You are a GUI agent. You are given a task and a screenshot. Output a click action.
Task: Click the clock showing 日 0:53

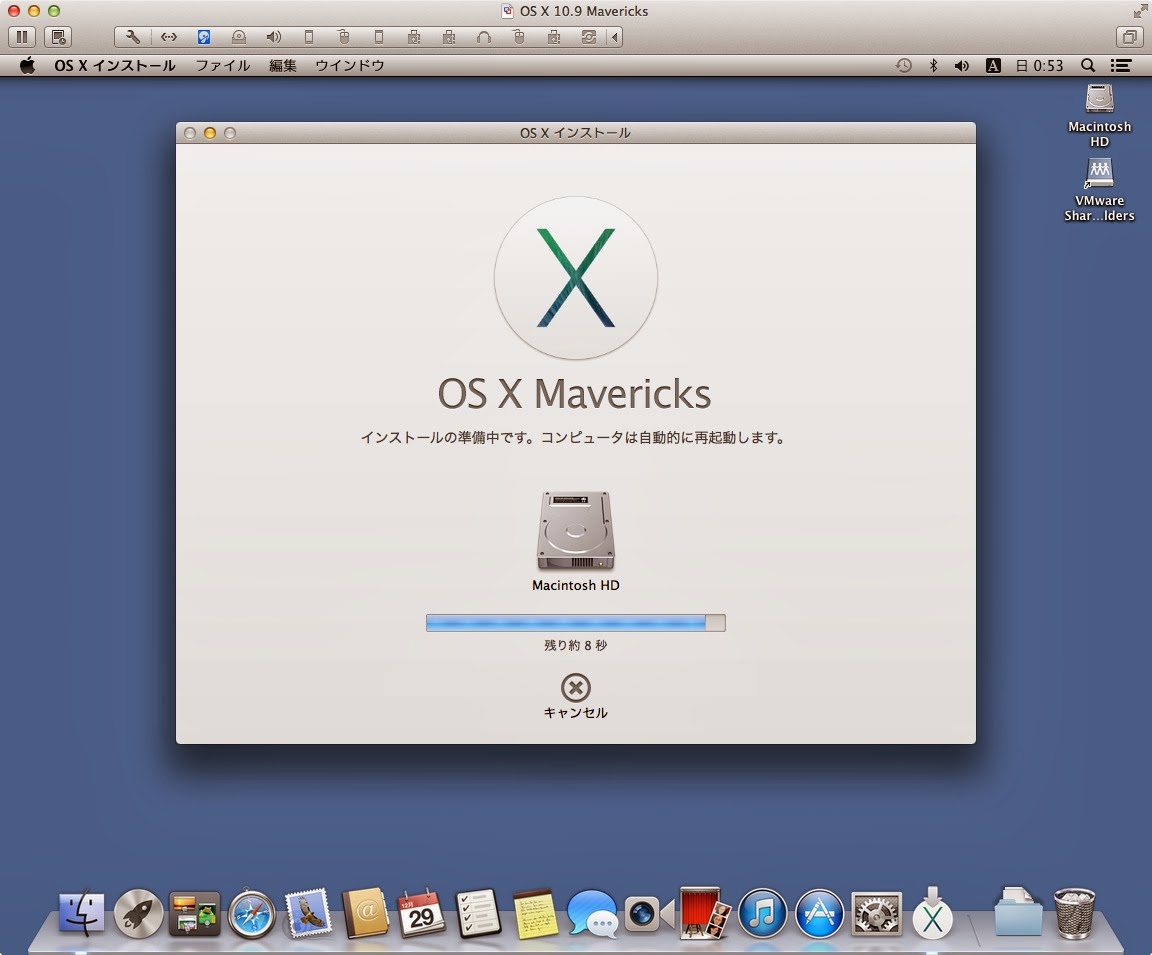pyautogui.click(x=1040, y=65)
